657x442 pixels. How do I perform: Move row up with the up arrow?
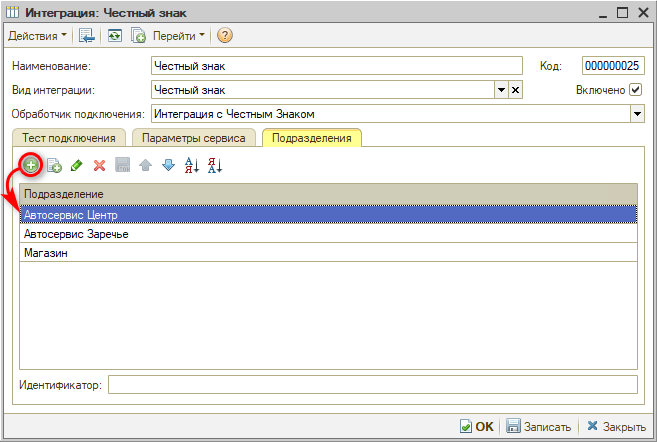tap(145, 166)
